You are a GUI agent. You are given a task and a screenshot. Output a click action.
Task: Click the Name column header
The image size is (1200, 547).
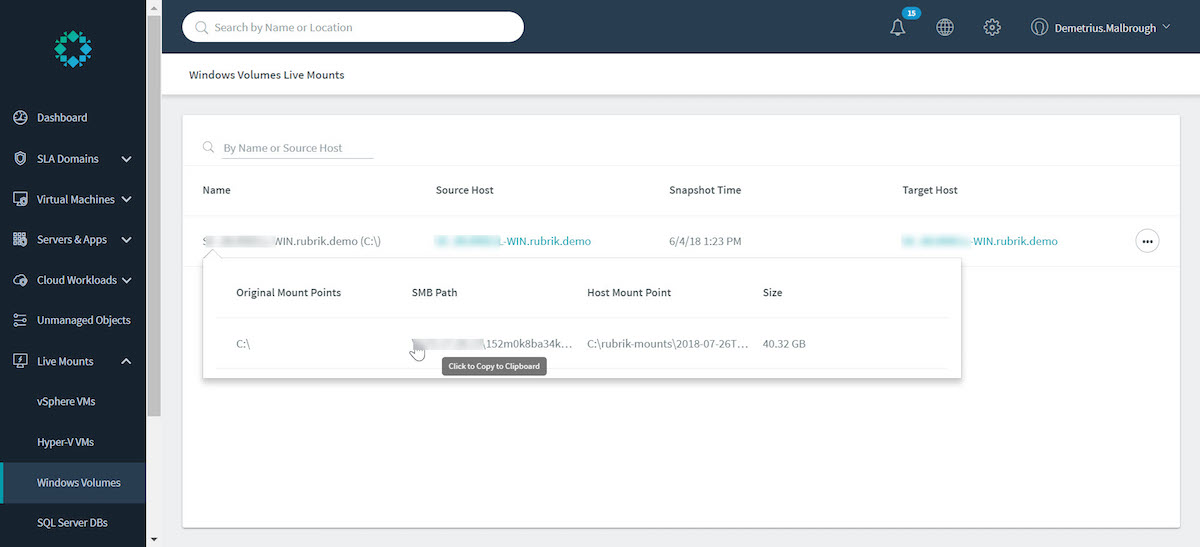216,190
